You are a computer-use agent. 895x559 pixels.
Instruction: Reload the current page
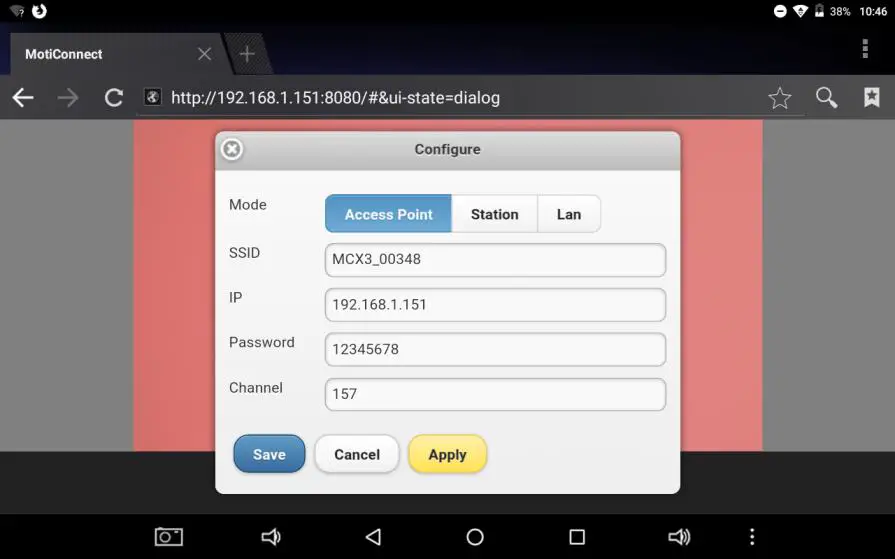pyautogui.click(x=114, y=98)
